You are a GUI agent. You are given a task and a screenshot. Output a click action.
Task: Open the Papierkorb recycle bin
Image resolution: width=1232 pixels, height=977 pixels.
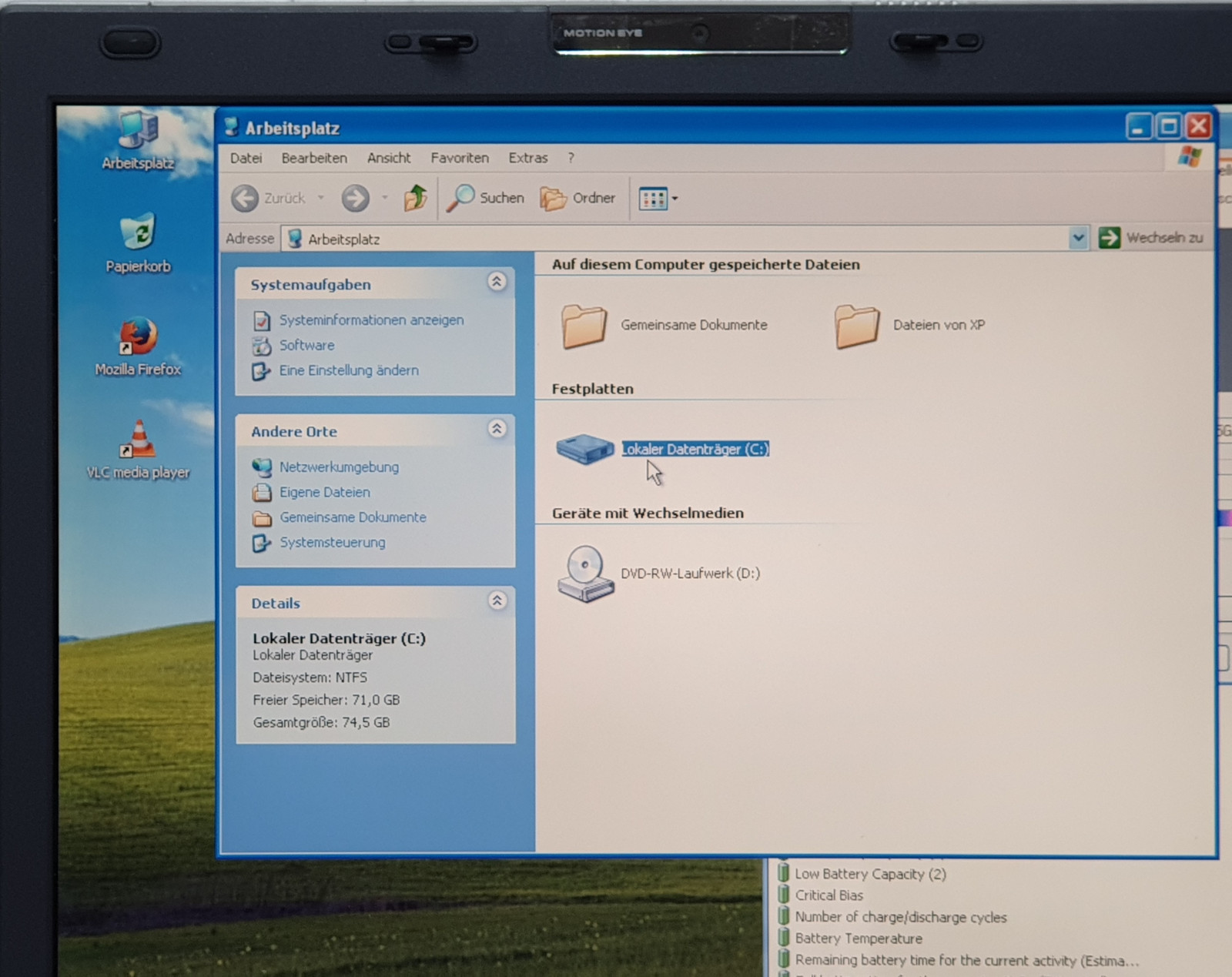[x=138, y=233]
